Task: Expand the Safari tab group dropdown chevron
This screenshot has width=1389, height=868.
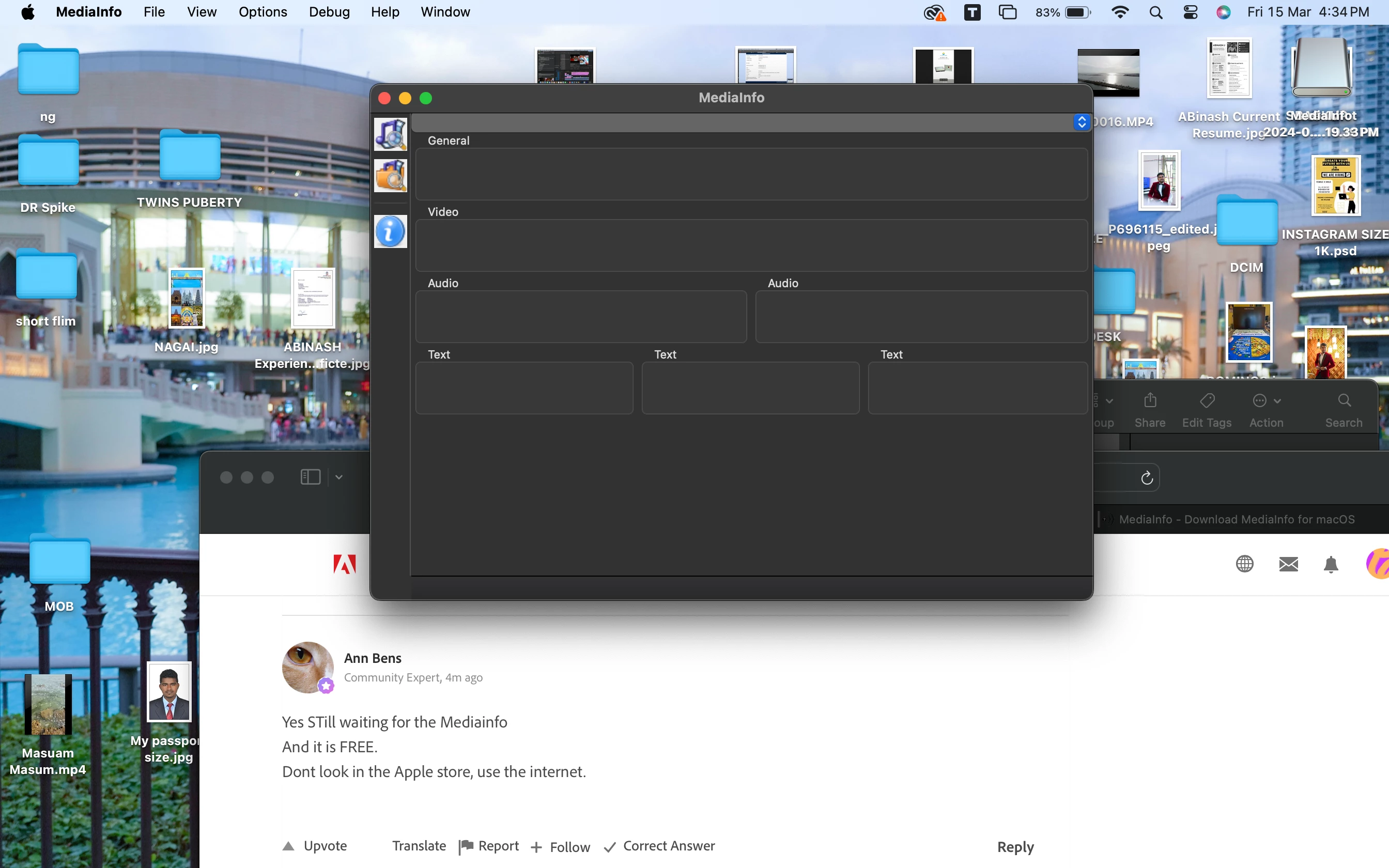Action: [338, 477]
